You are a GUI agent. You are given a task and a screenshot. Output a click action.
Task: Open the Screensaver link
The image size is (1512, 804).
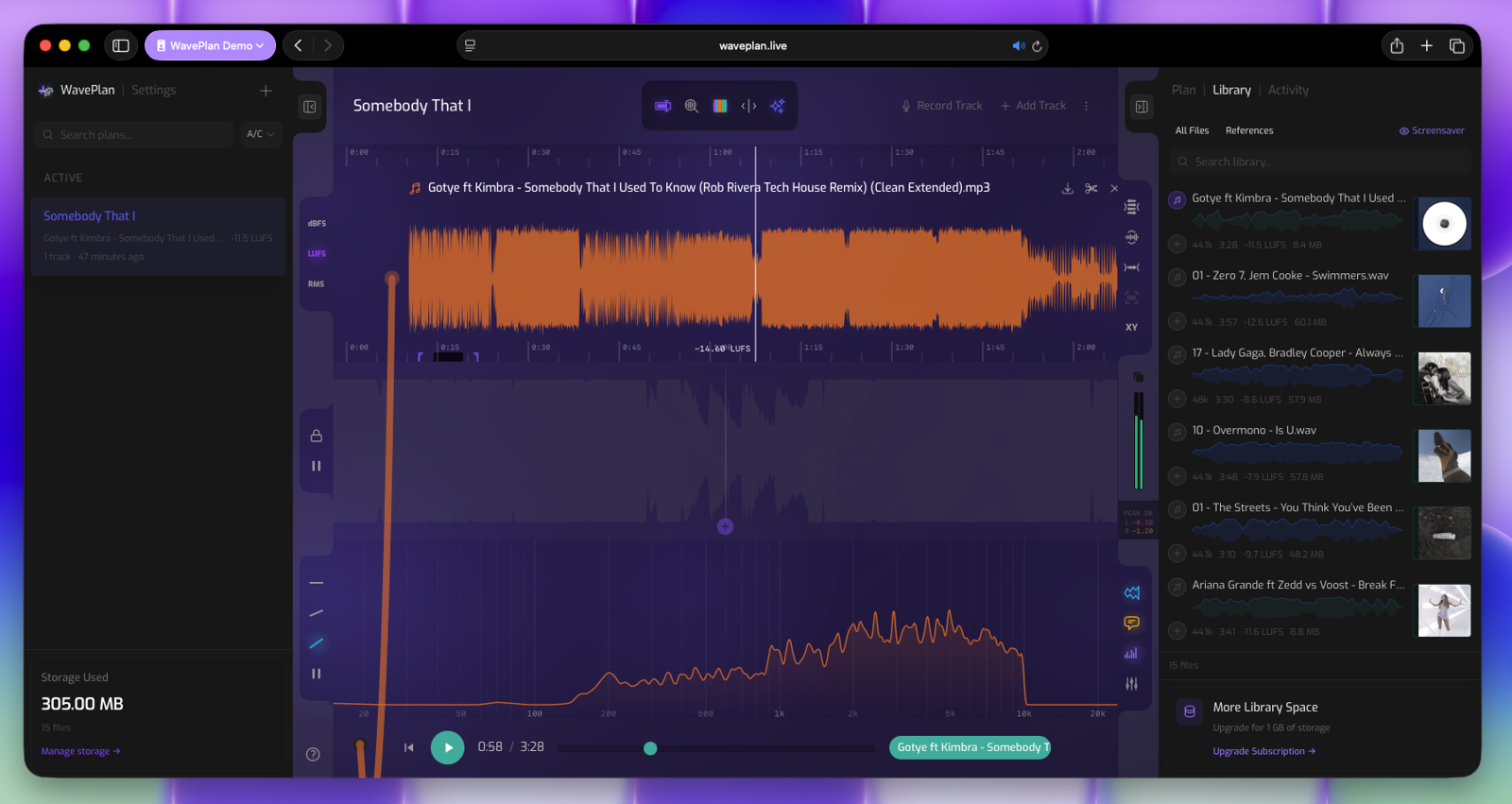(x=1432, y=130)
